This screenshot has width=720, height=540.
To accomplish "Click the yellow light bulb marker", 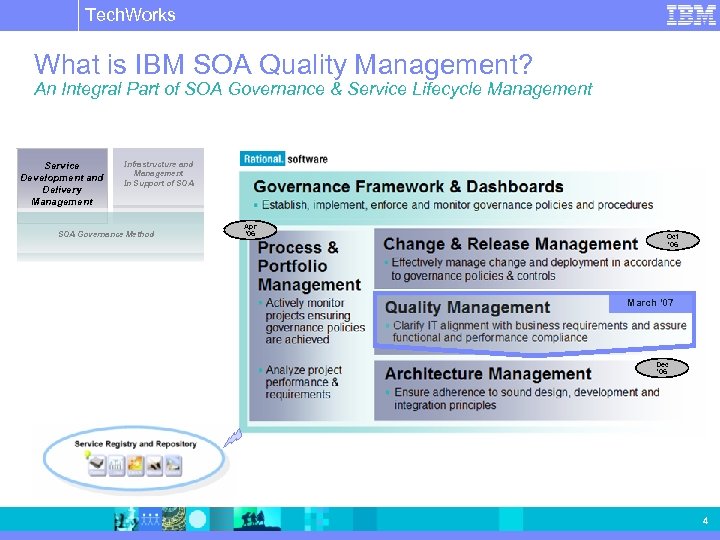I will pos(87,455).
